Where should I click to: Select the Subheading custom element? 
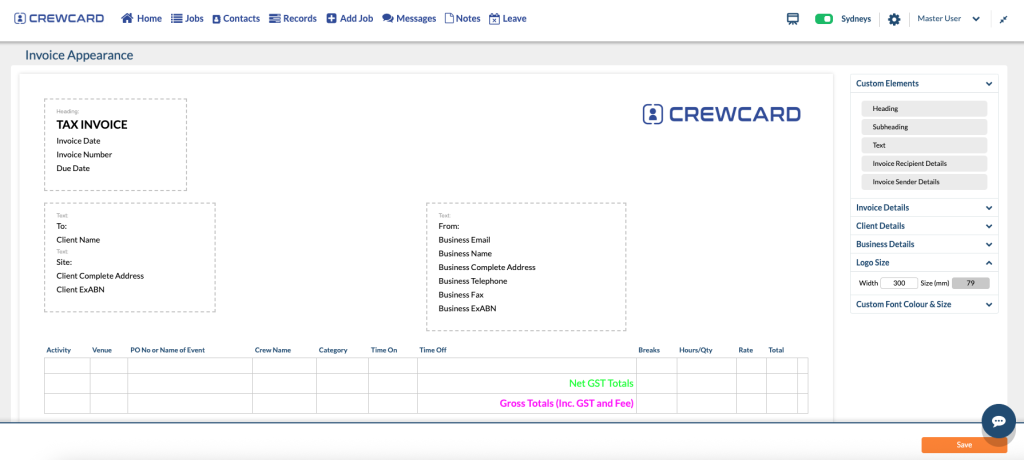[x=923, y=127]
